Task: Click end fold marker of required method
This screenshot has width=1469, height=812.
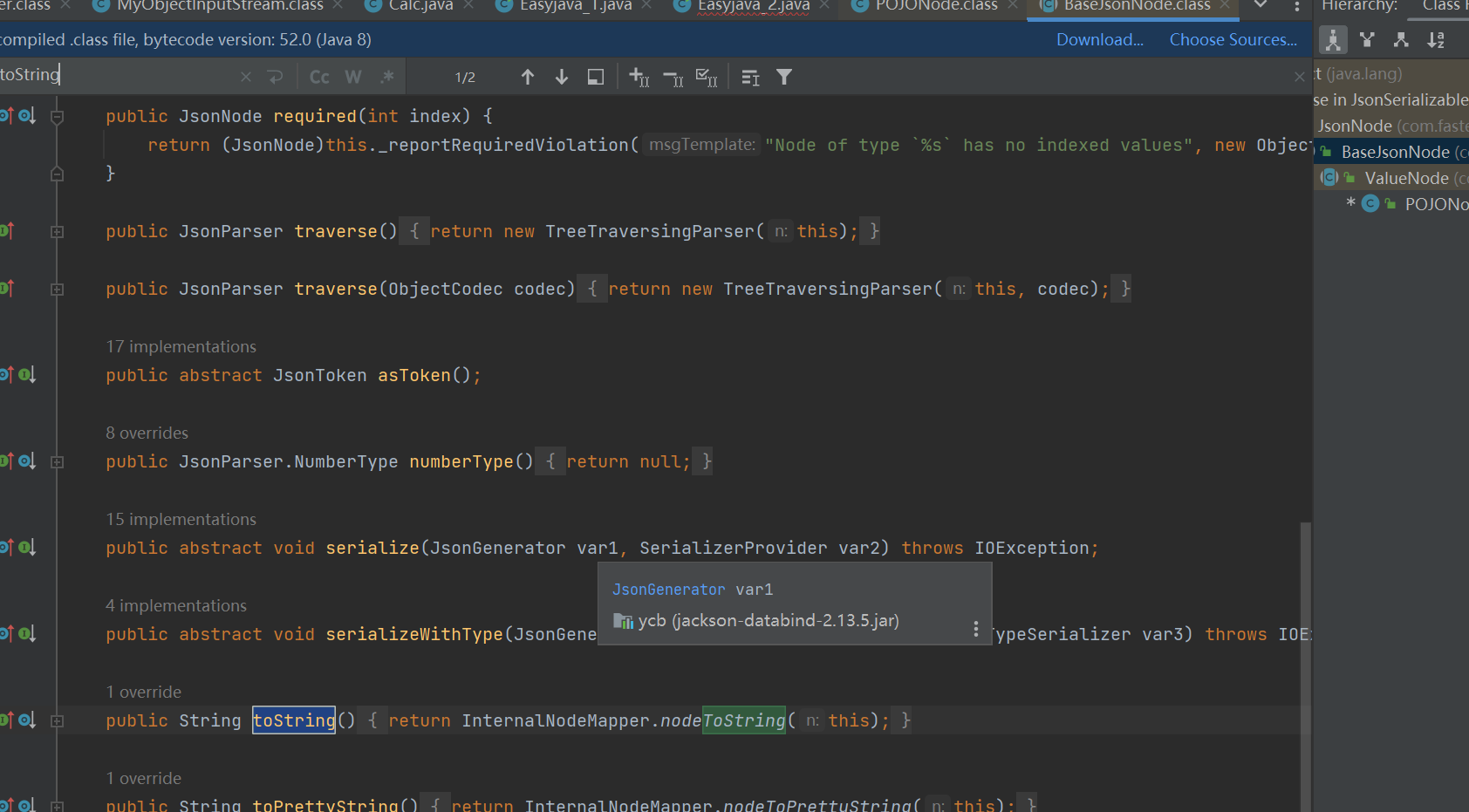Action: coord(57,174)
